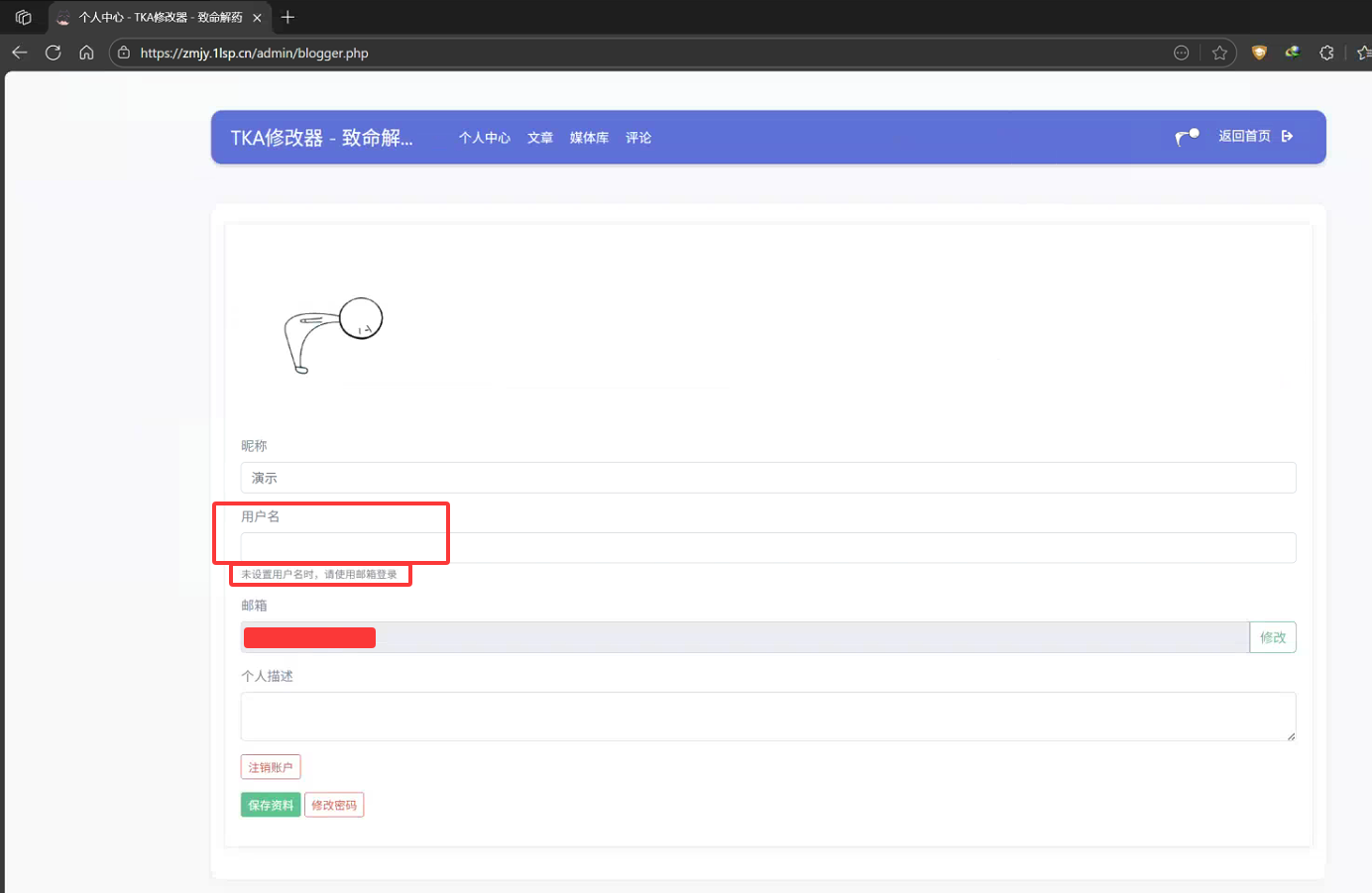
Task: Select 个人中心 in the navigation bar
Action: click(484, 138)
